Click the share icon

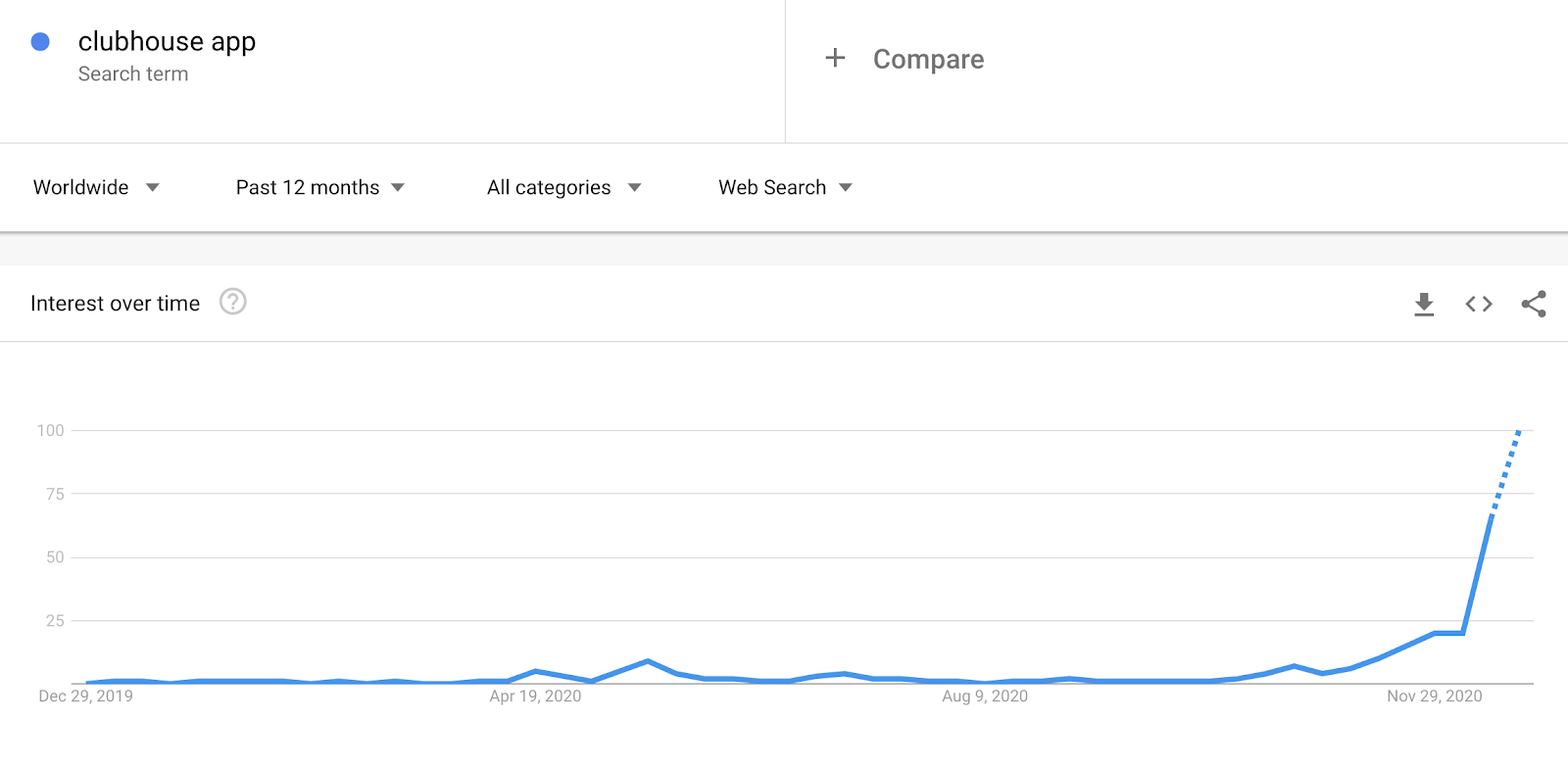(x=1534, y=305)
